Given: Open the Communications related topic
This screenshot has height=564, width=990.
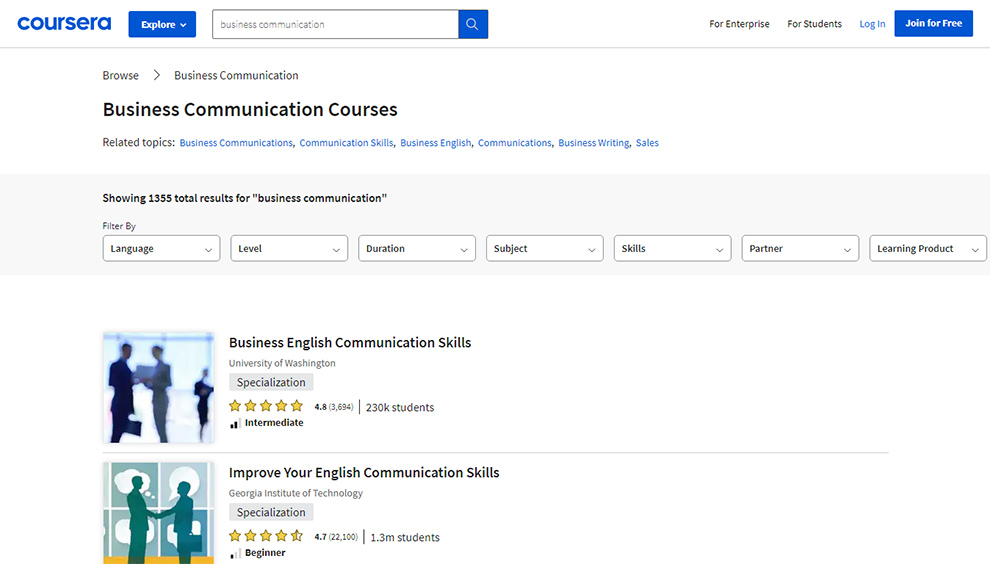Looking at the screenshot, I should pos(515,143).
